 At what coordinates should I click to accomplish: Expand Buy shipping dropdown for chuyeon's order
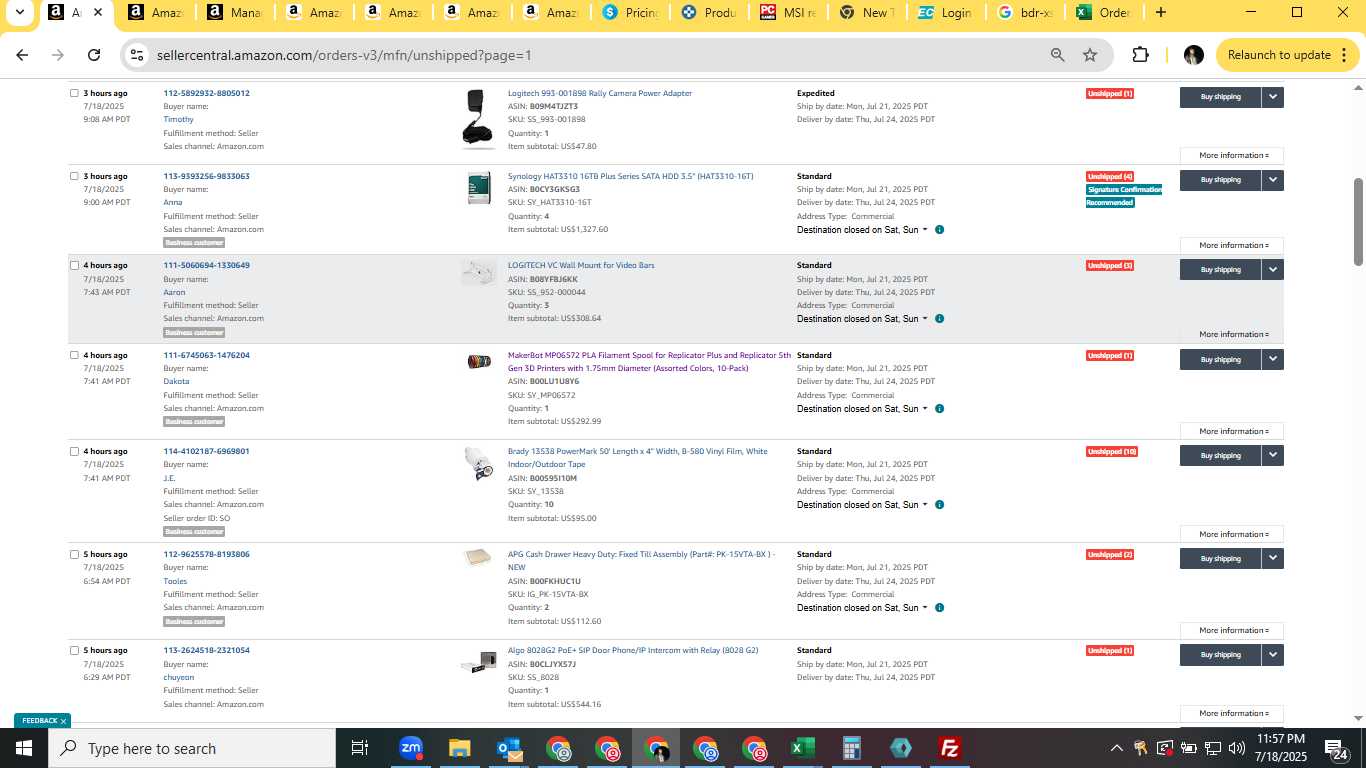[x=1272, y=654]
